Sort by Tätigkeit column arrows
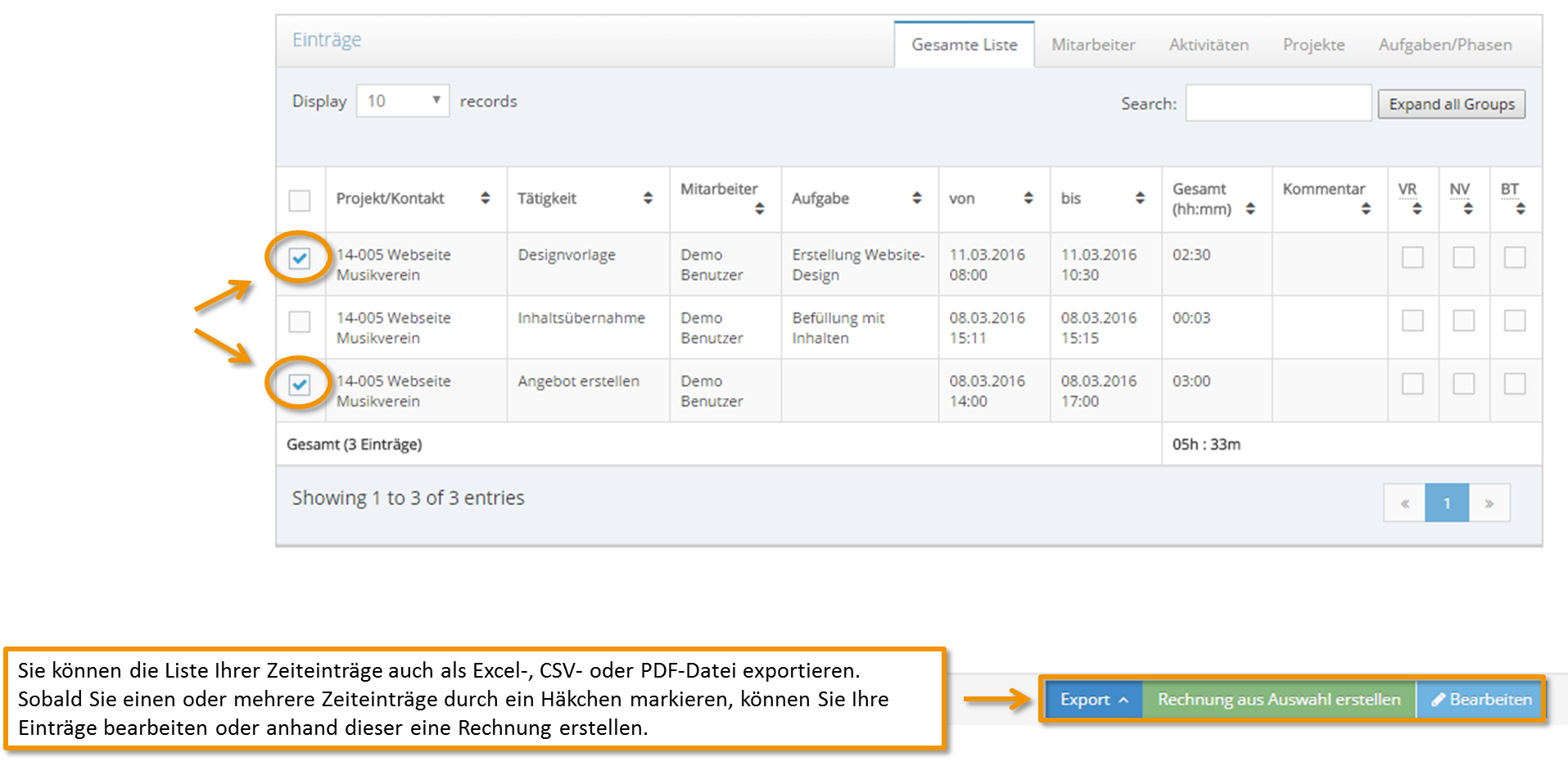 648,198
